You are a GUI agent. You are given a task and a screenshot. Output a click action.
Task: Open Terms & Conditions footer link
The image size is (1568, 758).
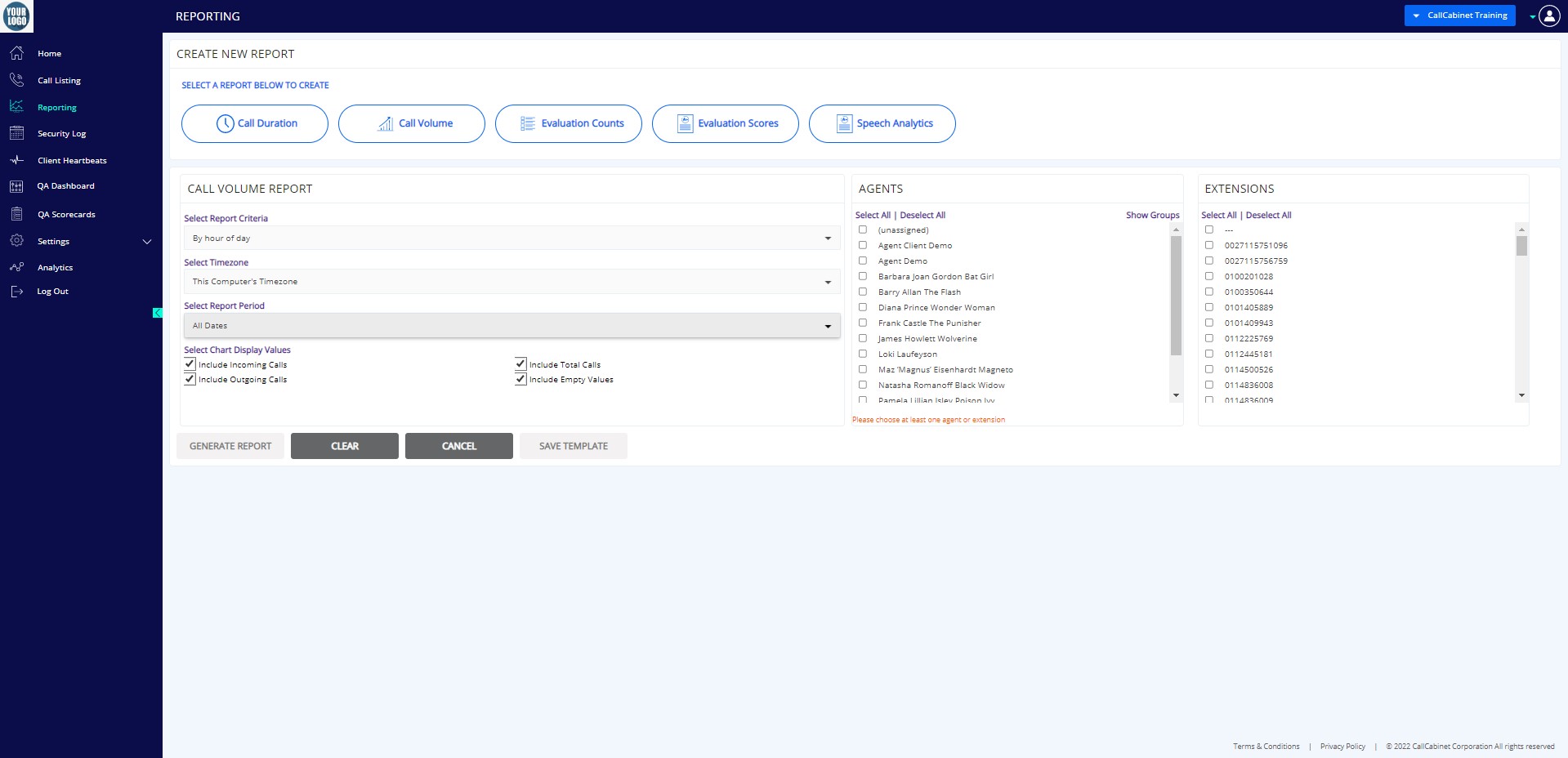point(1266,746)
